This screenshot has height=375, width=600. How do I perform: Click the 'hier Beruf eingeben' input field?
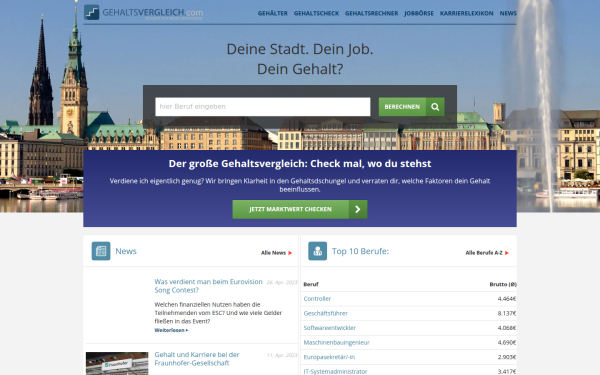point(263,107)
